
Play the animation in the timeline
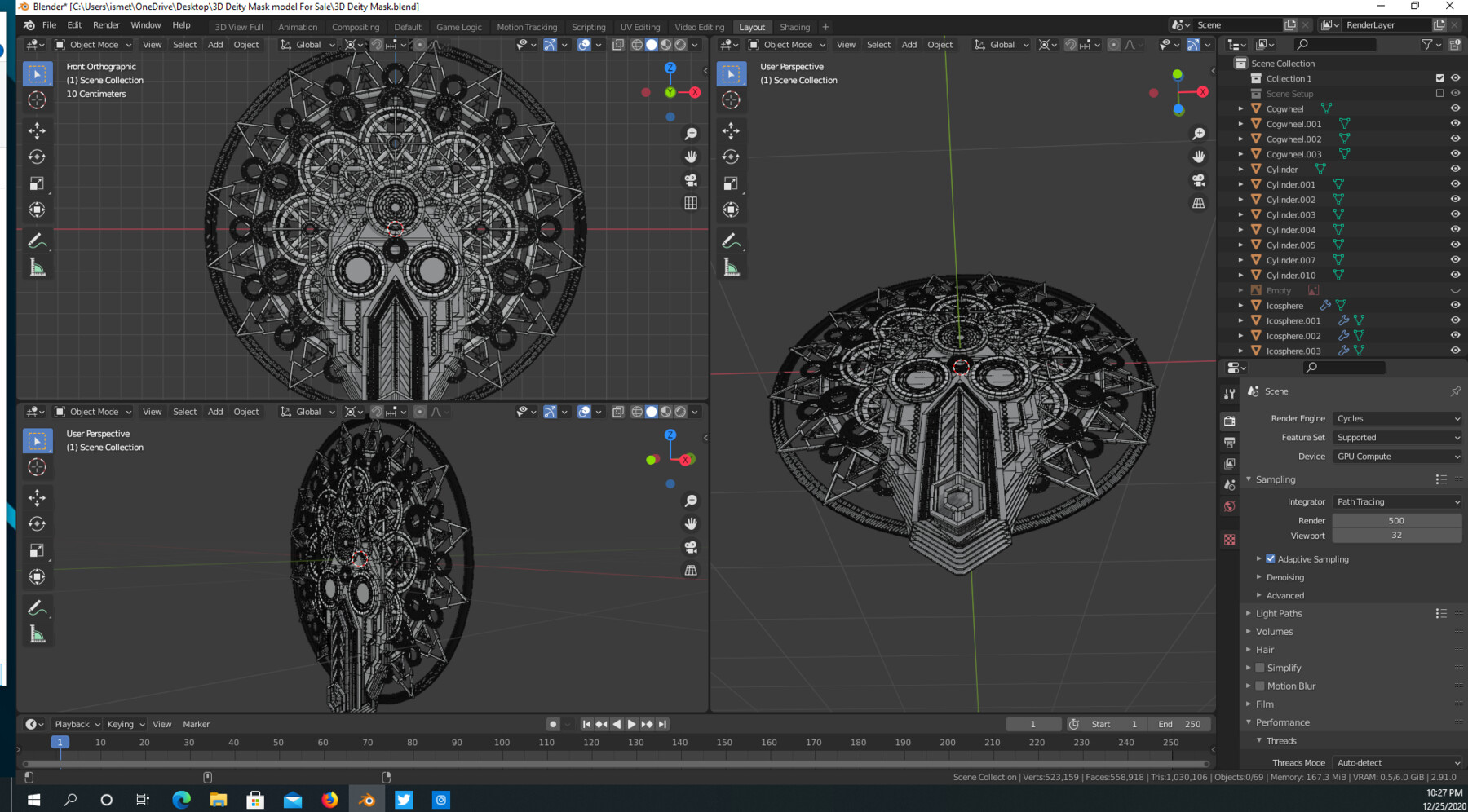[632, 723]
